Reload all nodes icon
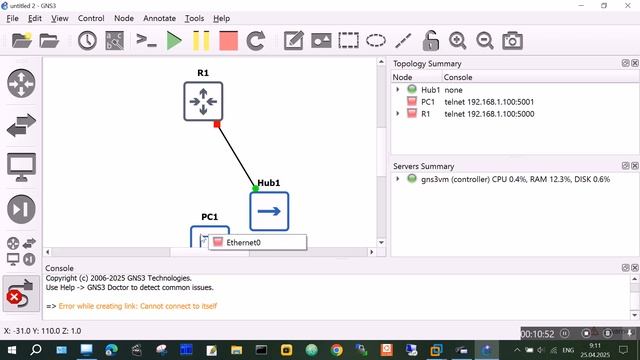 pos(256,41)
